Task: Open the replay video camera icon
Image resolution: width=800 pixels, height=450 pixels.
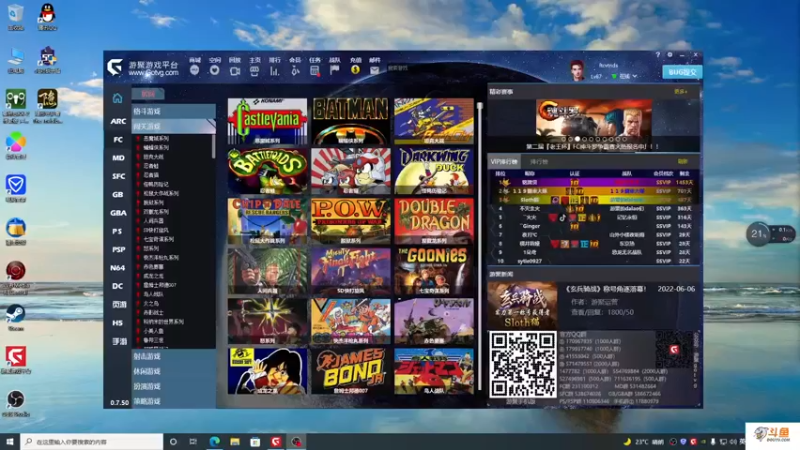Action: 235,71
